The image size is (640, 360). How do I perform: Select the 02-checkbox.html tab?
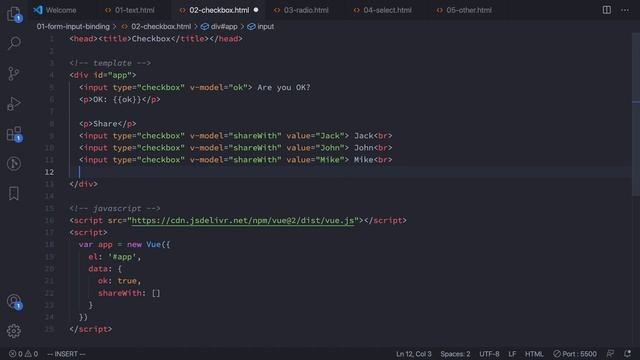point(219,10)
